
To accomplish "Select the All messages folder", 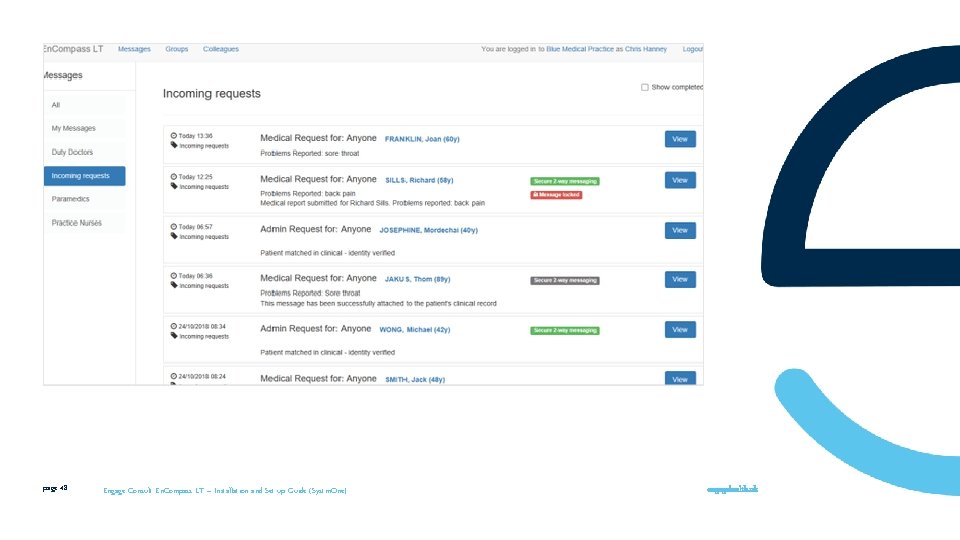I will coord(84,105).
